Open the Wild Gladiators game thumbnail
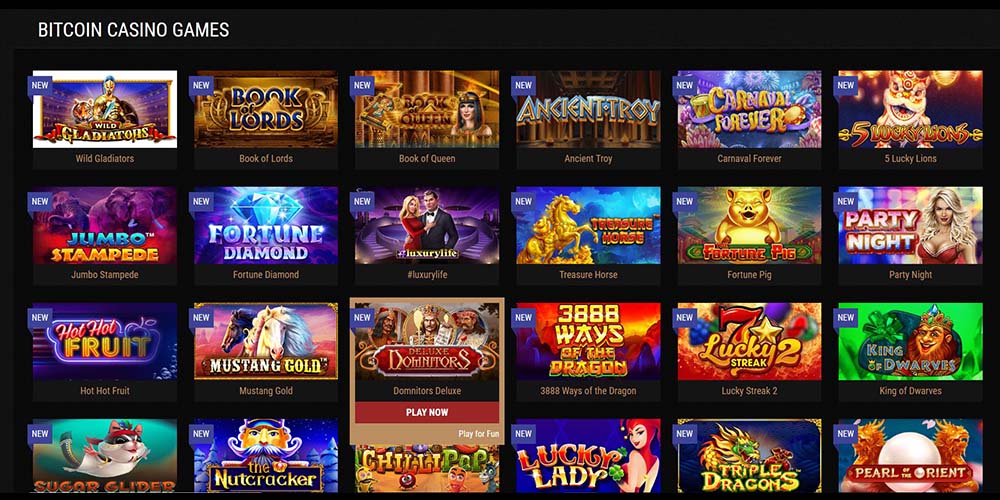 pos(105,109)
